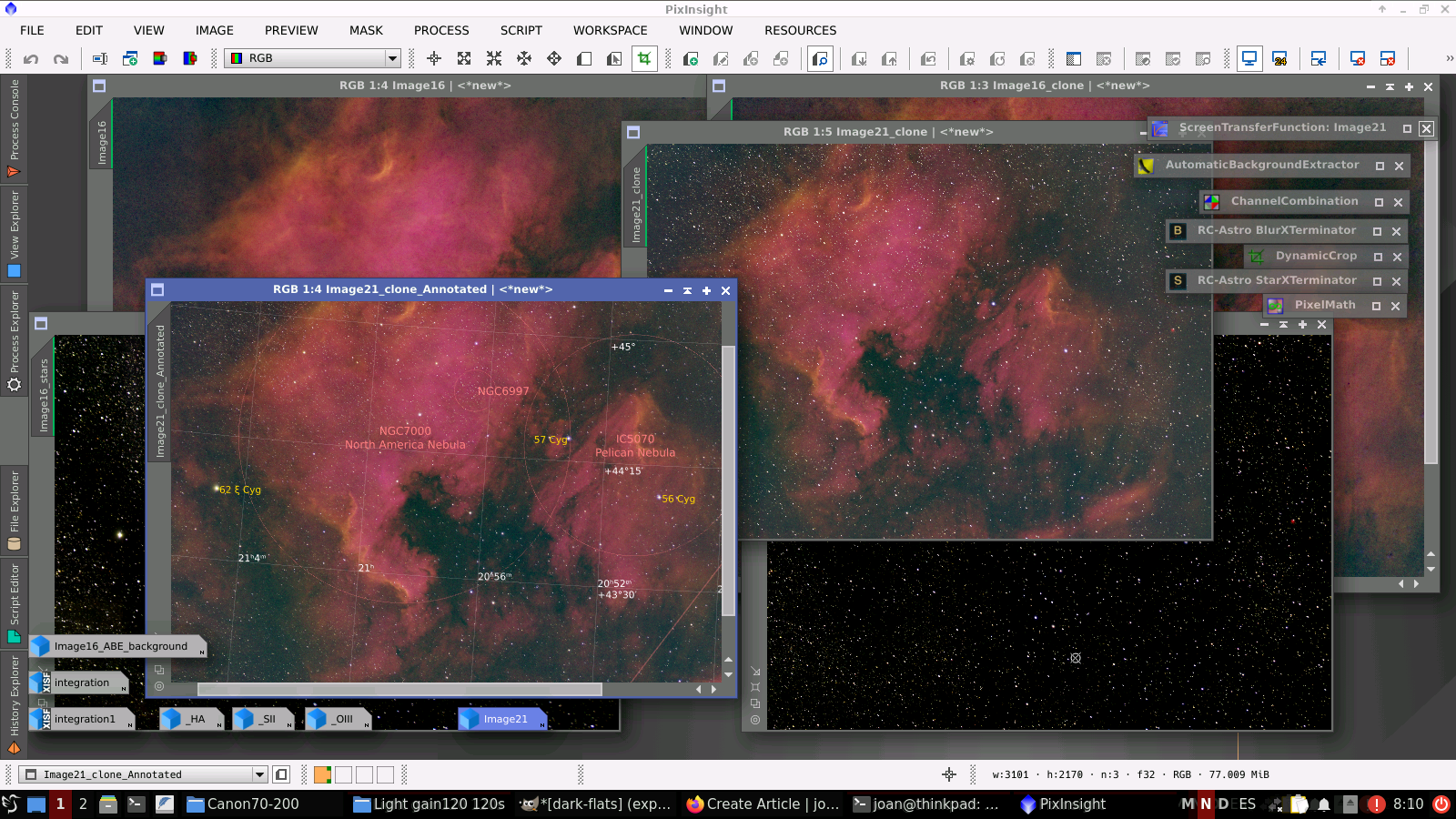Click the RC-Astro BlurXTerminator icon
This screenshot has width=1456, height=819.
pos(1178,231)
